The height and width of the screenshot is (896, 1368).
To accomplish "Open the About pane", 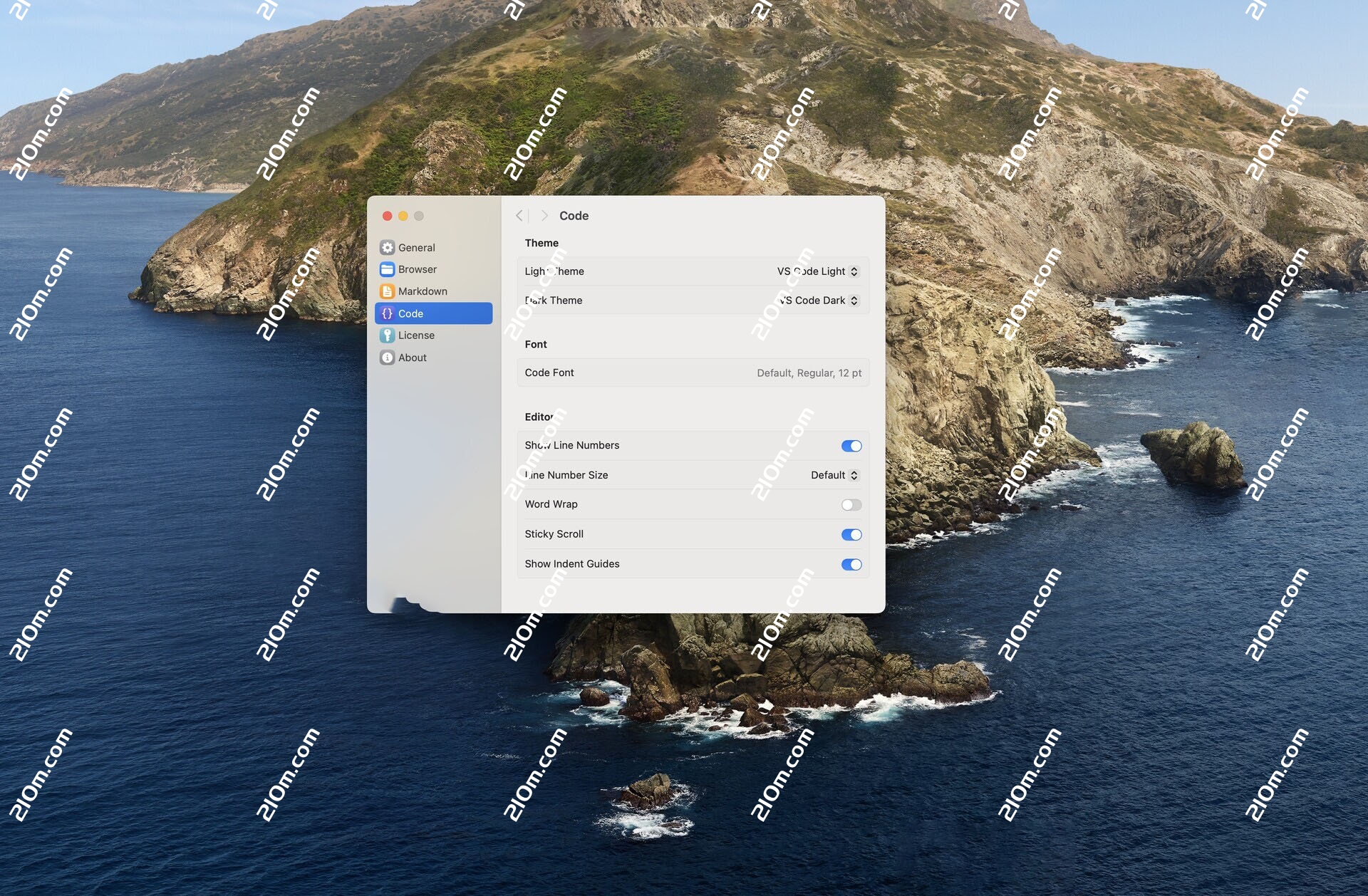I will click(x=433, y=358).
